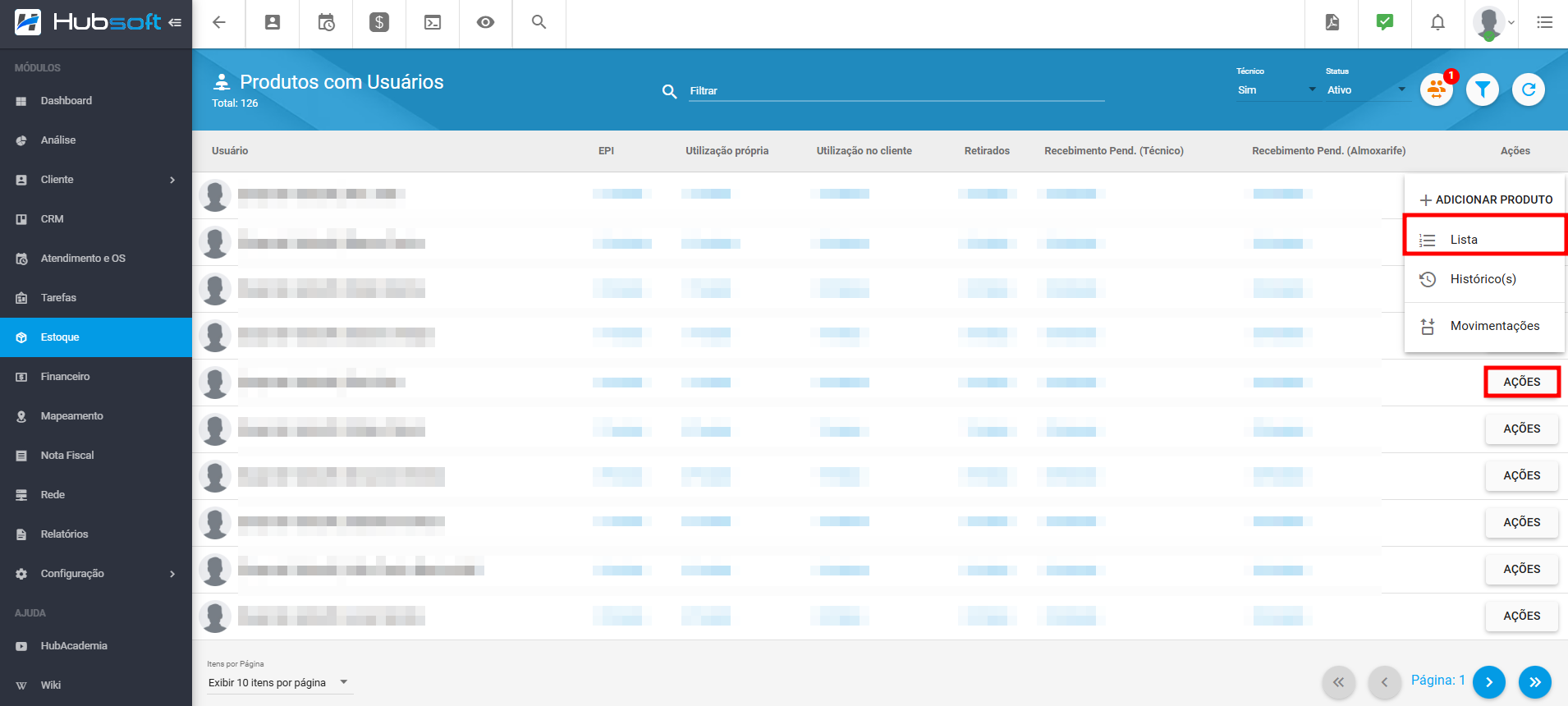The width and height of the screenshot is (1568, 706).
Task: Sort by Recebimento Pend. (Técnico) header
Action: pos(1114,151)
